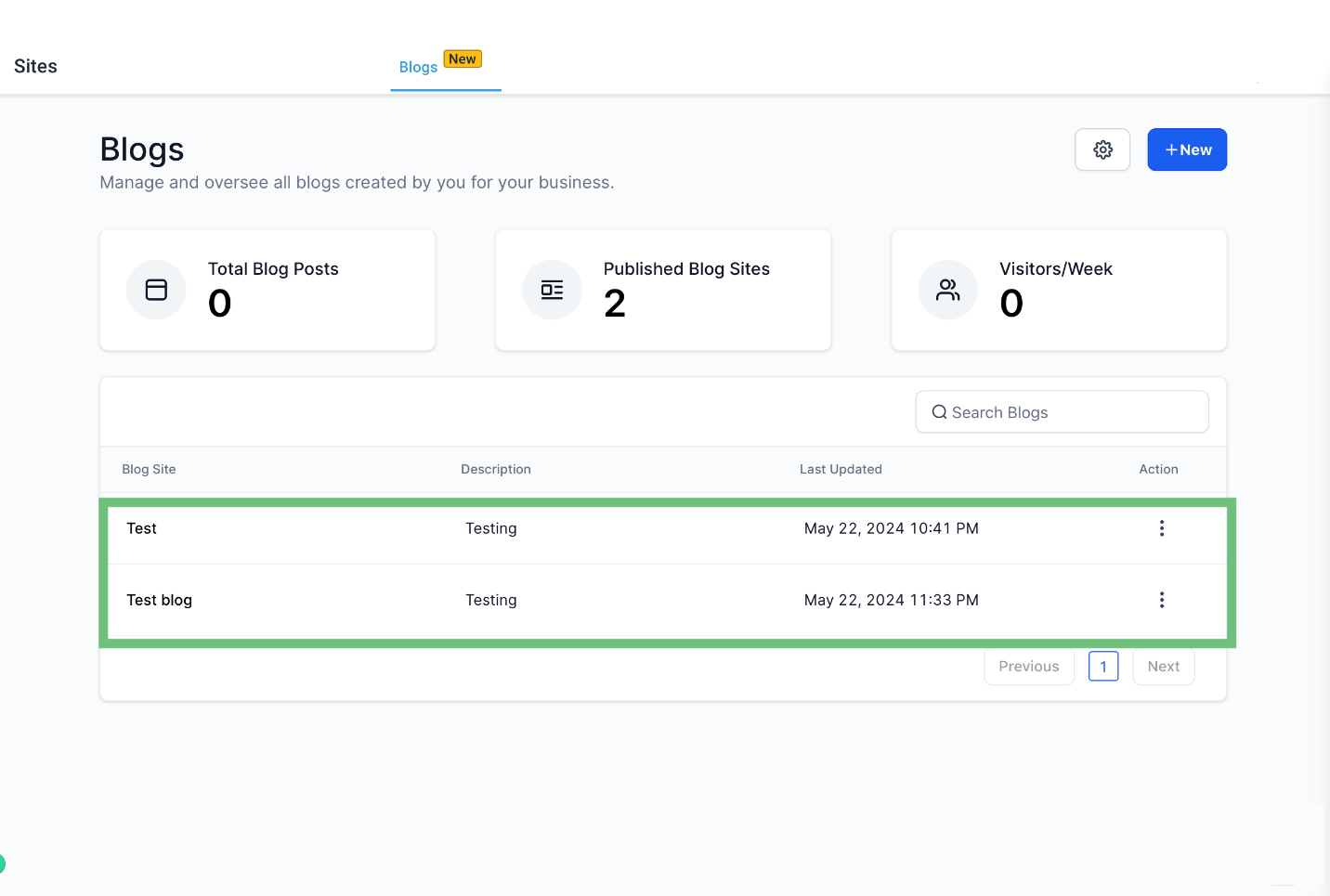Click the Description column header
The image size is (1330, 896).
click(x=496, y=469)
